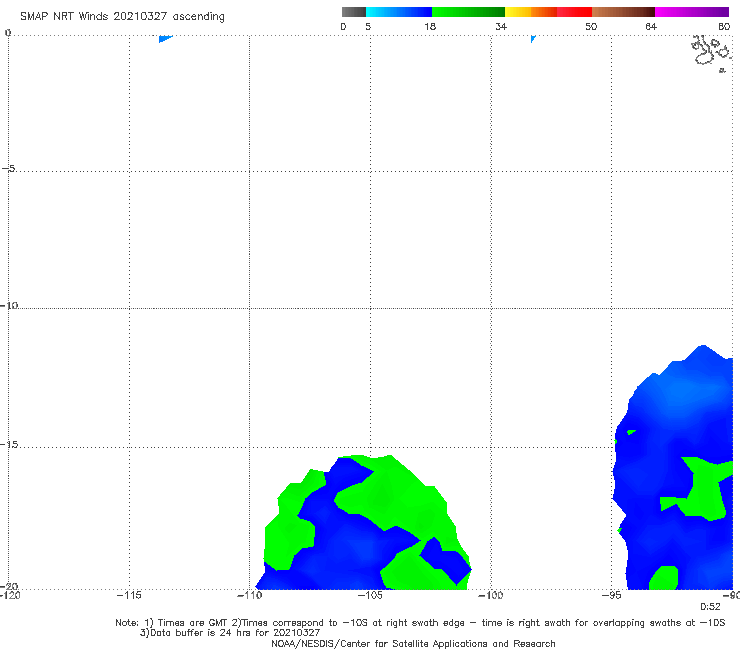Click the wind swath near -105 longitude
This screenshot has width=740, height=650.
pyautogui.click(x=363, y=523)
